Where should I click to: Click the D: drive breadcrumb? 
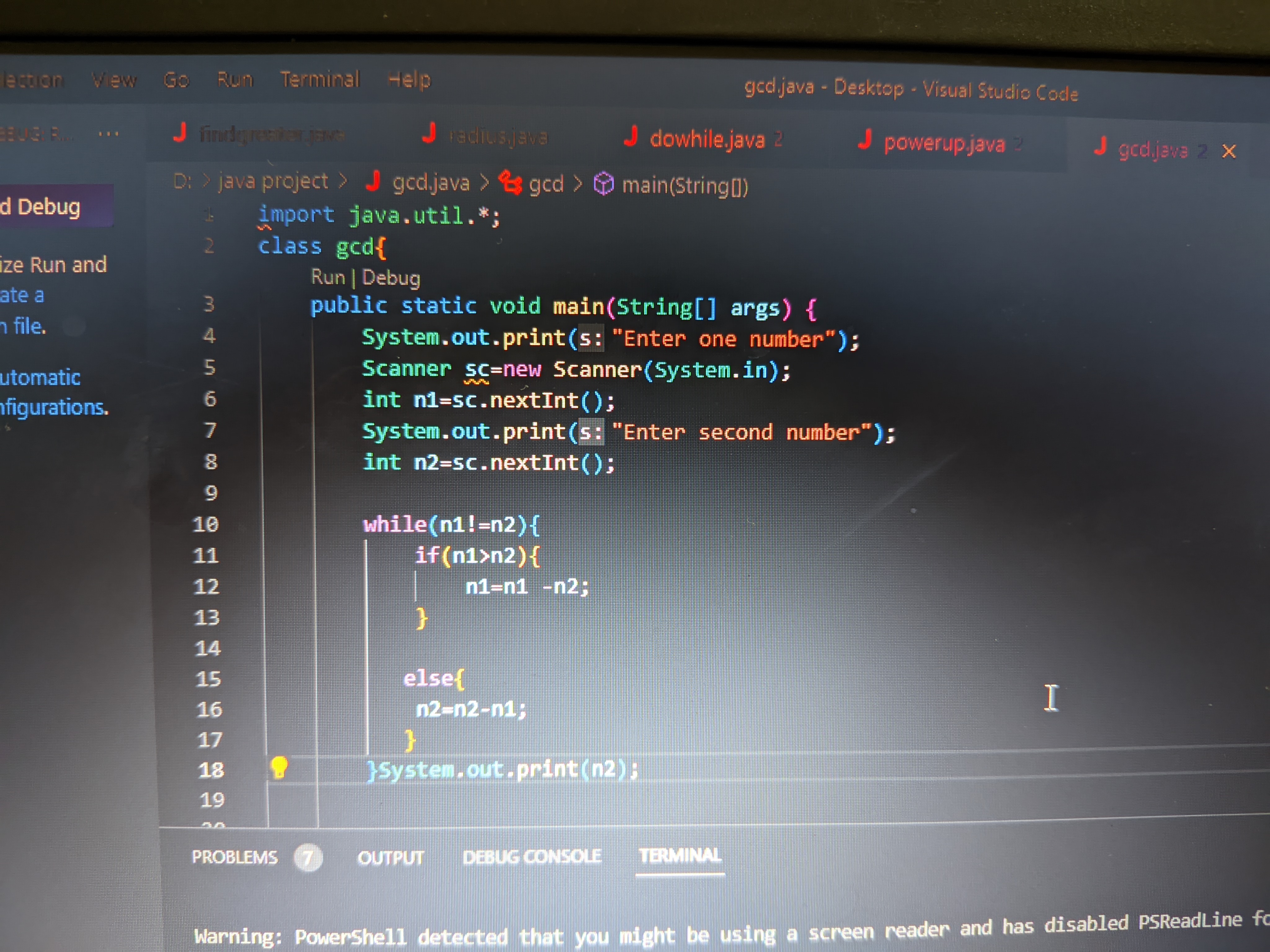182,181
